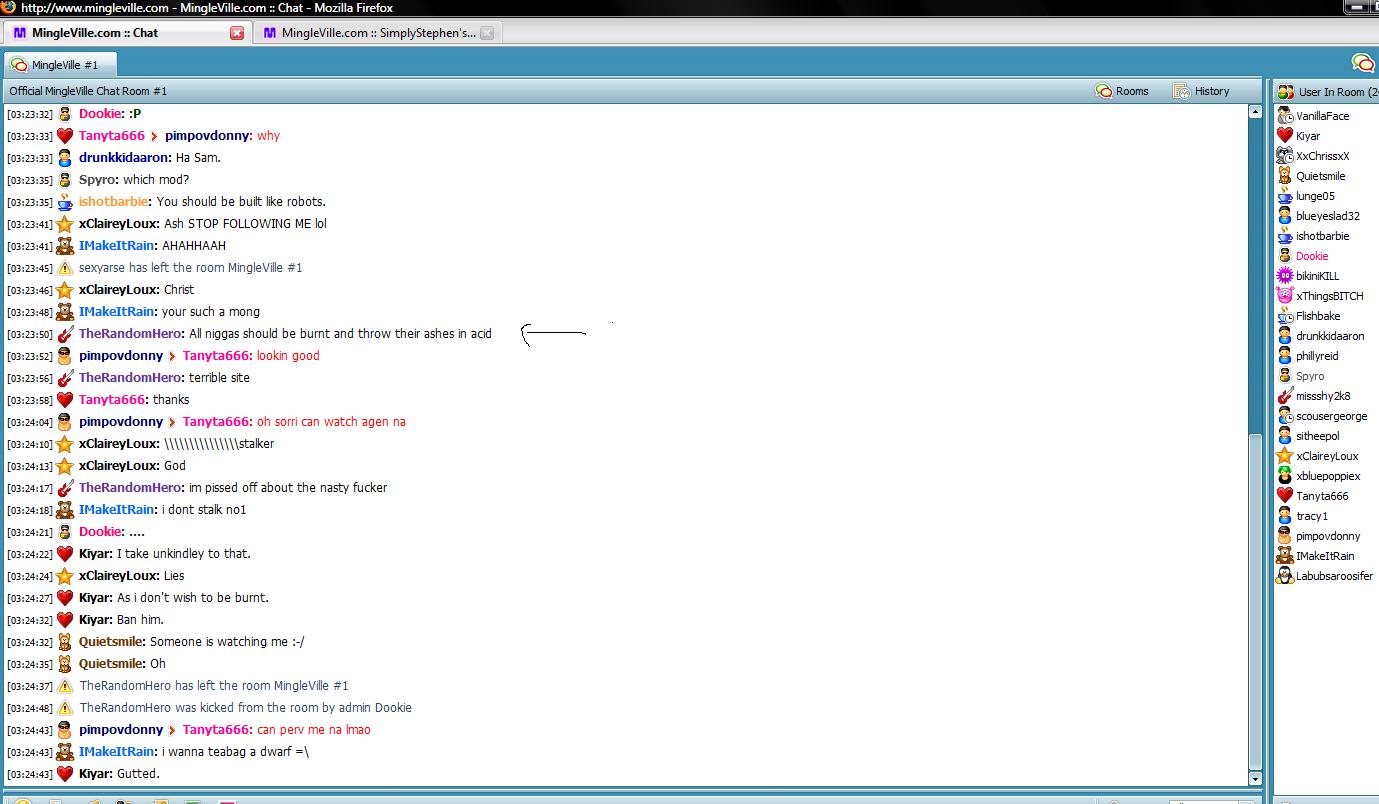The image size is (1379, 804).
Task: Click the warning icon on the 03:23:45 left-room notice
Action: point(65,268)
